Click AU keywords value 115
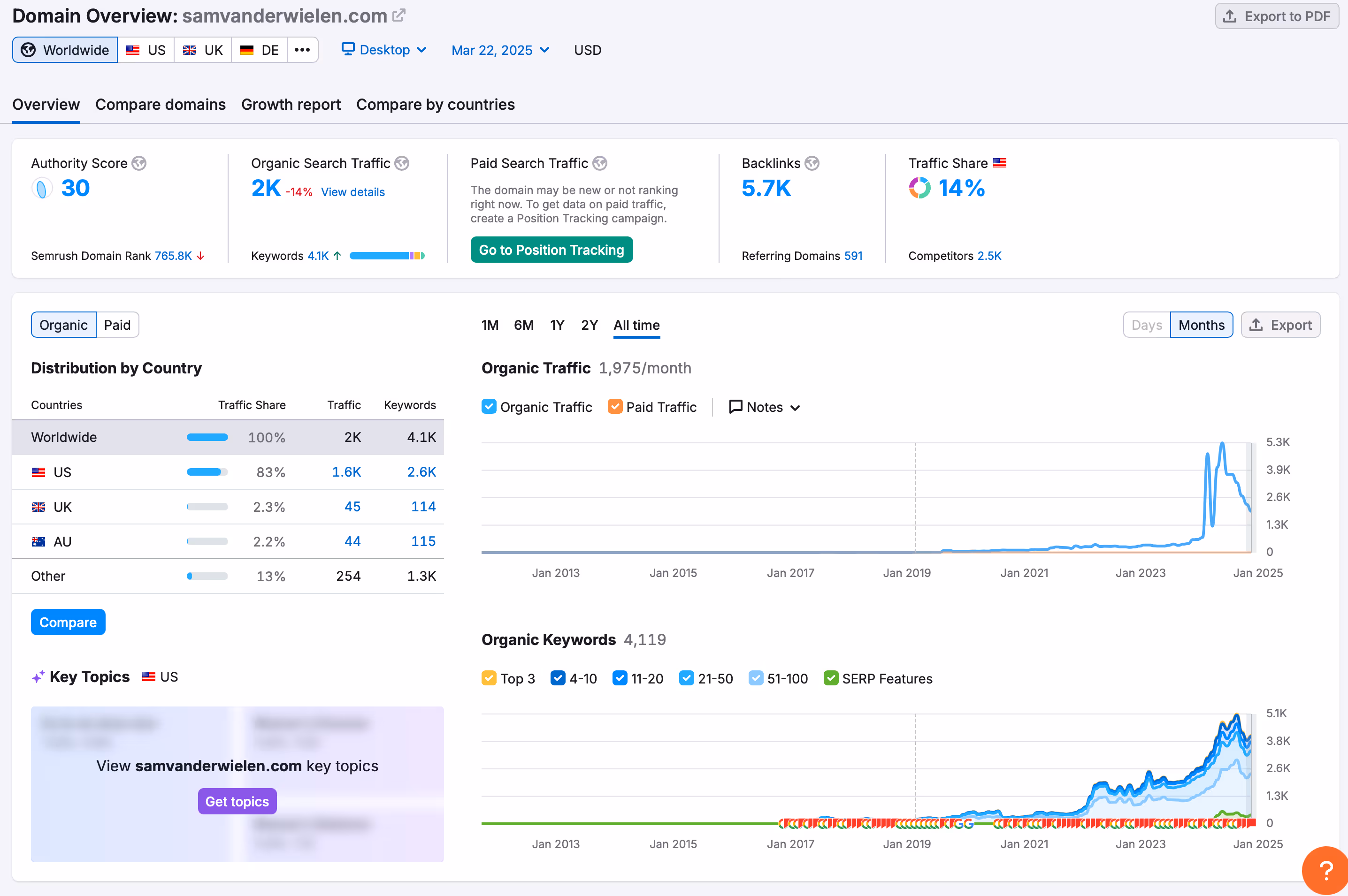1348x896 pixels. tap(424, 542)
